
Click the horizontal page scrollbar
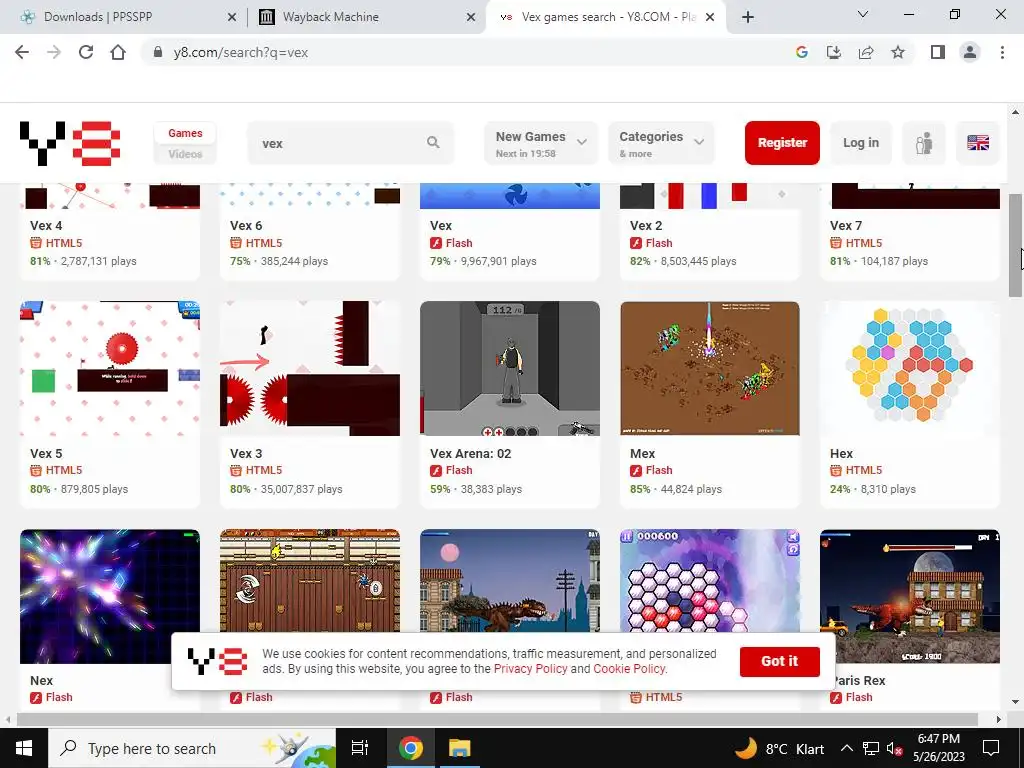coord(496,719)
